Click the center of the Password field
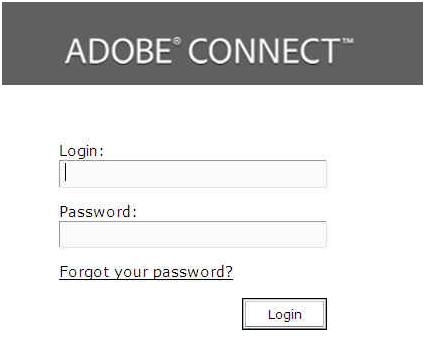Screen dimensions: 425x364 pos(193,235)
